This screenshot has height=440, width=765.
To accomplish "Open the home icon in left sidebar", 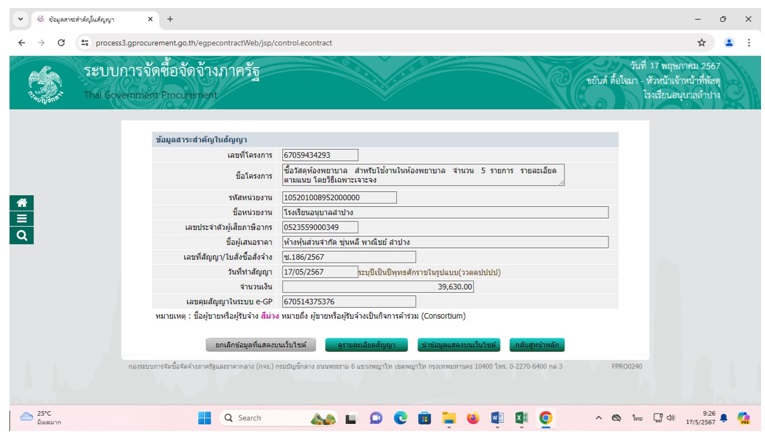I will 21,202.
